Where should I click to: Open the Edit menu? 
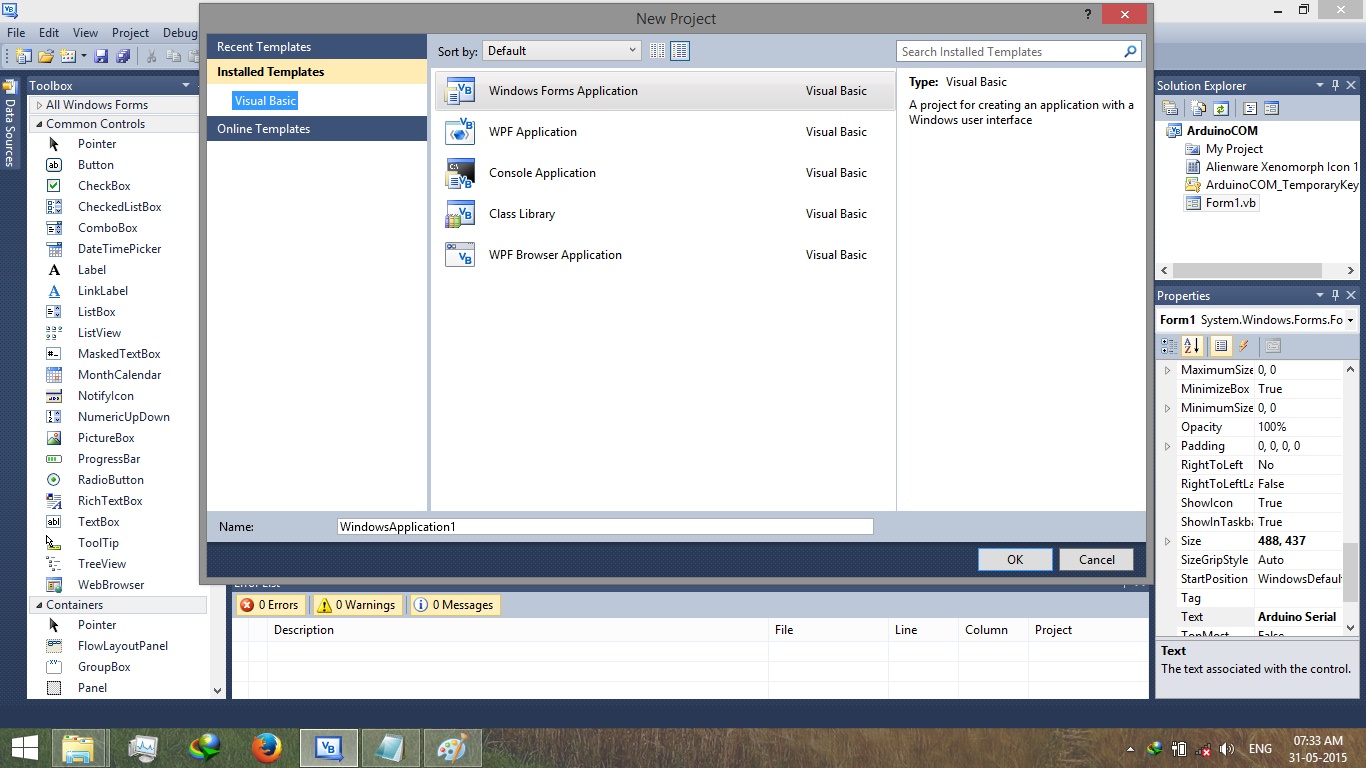pyautogui.click(x=48, y=33)
